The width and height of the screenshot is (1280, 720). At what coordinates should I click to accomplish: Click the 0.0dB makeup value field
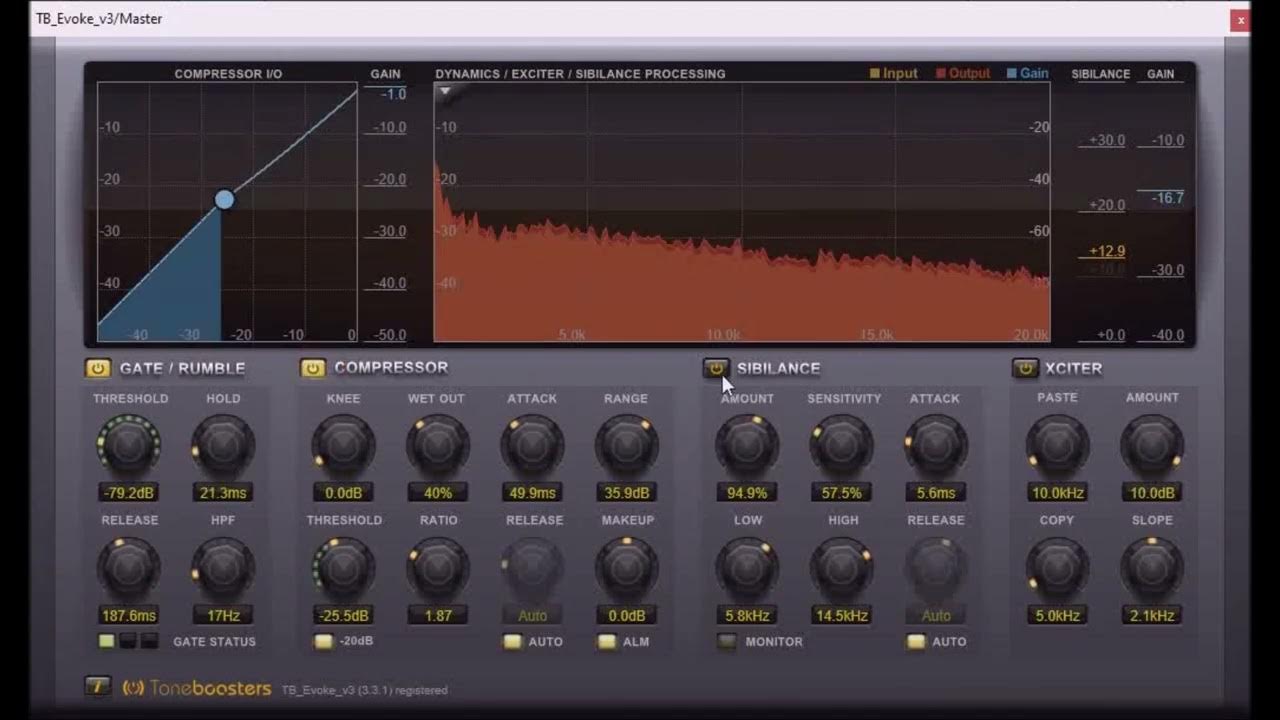tap(626, 616)
